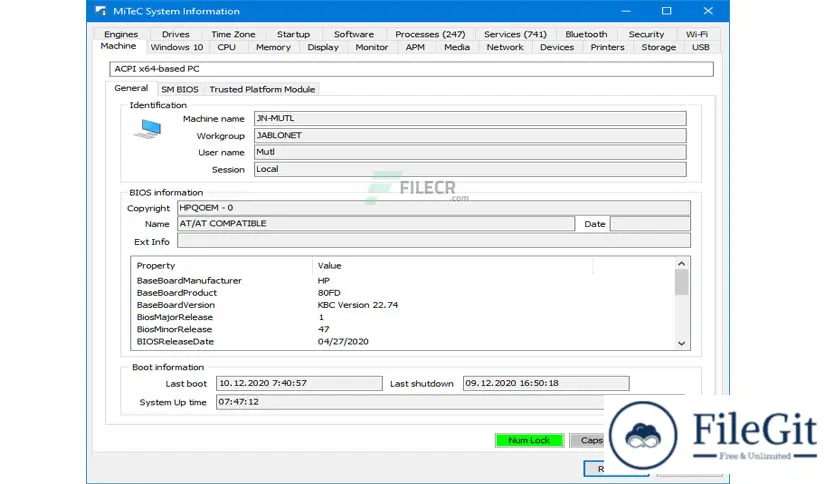
Task: Click the Value column header
Action: (x=453, y=265)
